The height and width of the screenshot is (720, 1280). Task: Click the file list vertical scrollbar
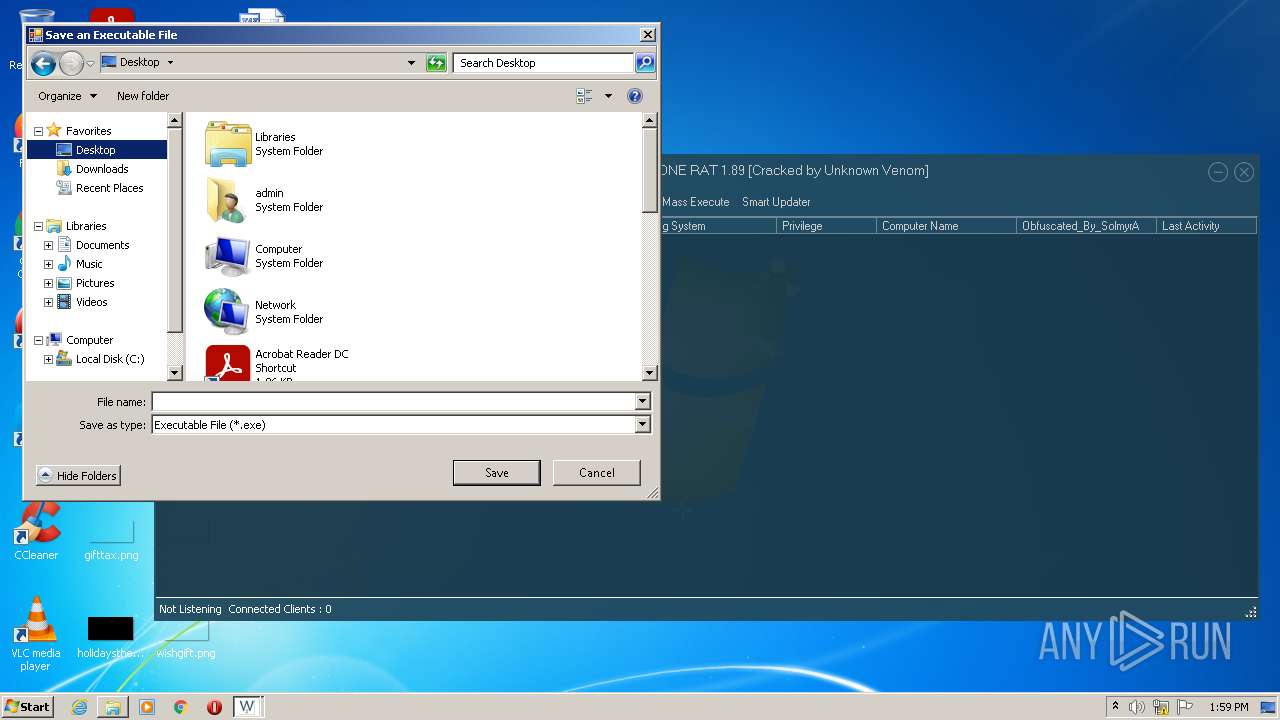[649, 246]
